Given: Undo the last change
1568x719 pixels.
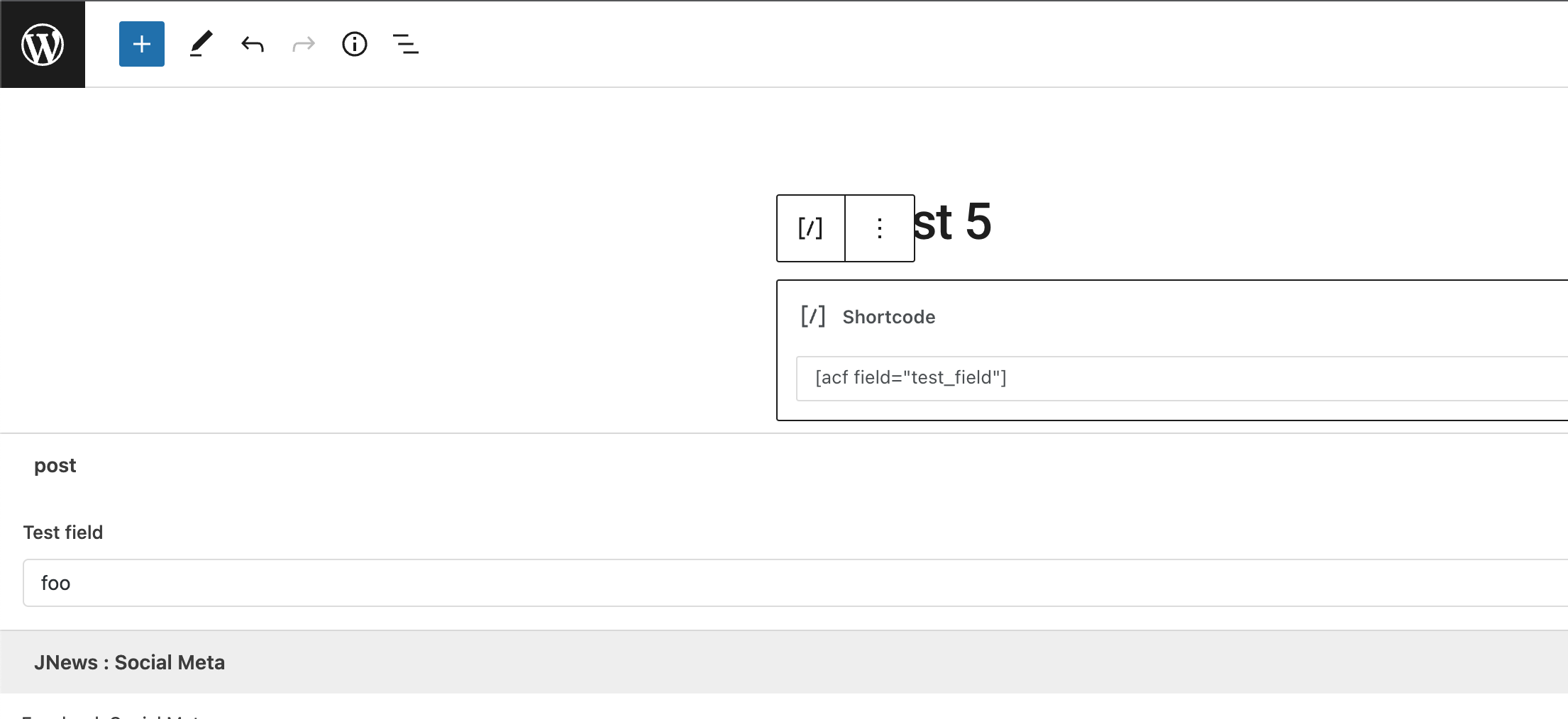Looking at the screenshot, I should coord(253,45).
